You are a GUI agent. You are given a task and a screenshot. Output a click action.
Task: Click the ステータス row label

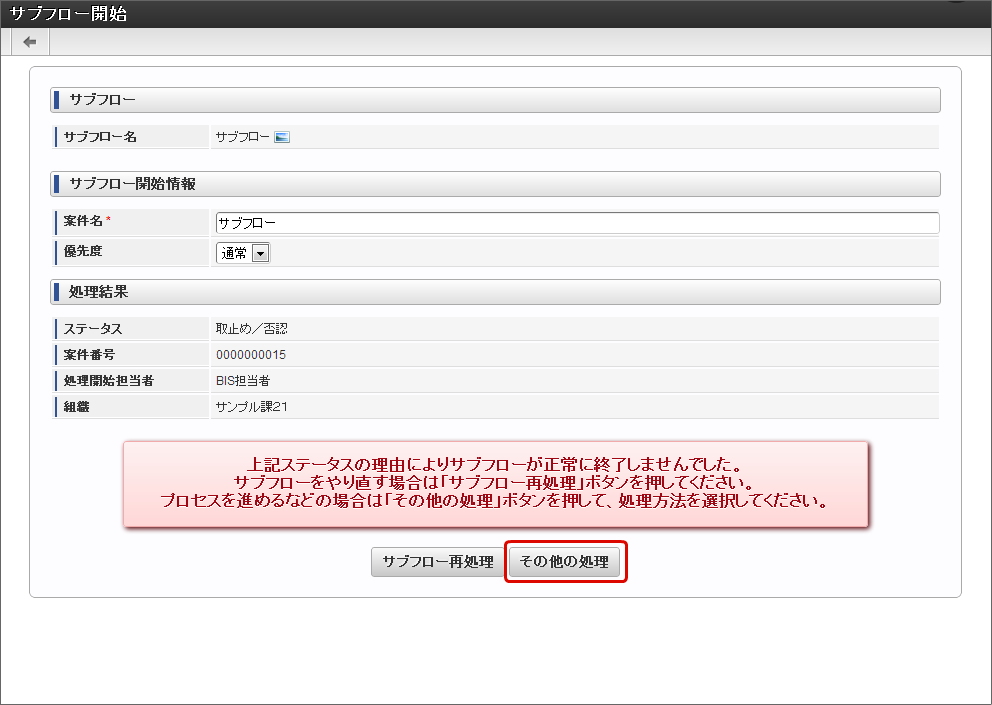tap(92, 328)
